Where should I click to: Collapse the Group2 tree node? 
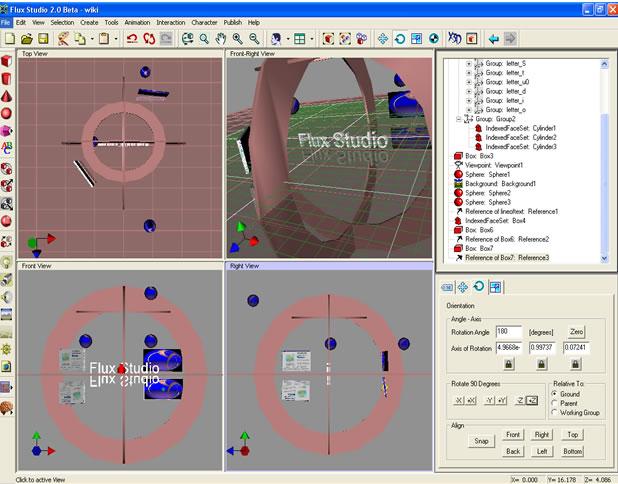[x=458, y=119]
